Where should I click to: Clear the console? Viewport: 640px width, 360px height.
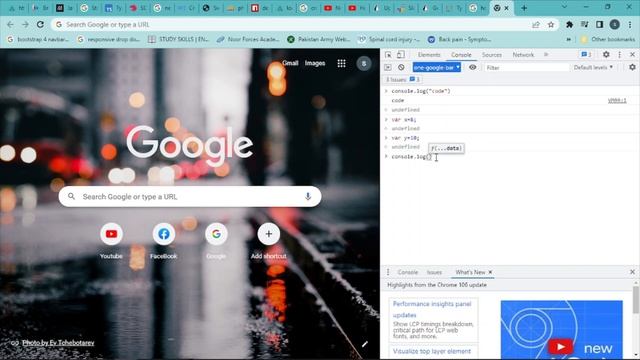pyautogui.click(x=401, y=67)
